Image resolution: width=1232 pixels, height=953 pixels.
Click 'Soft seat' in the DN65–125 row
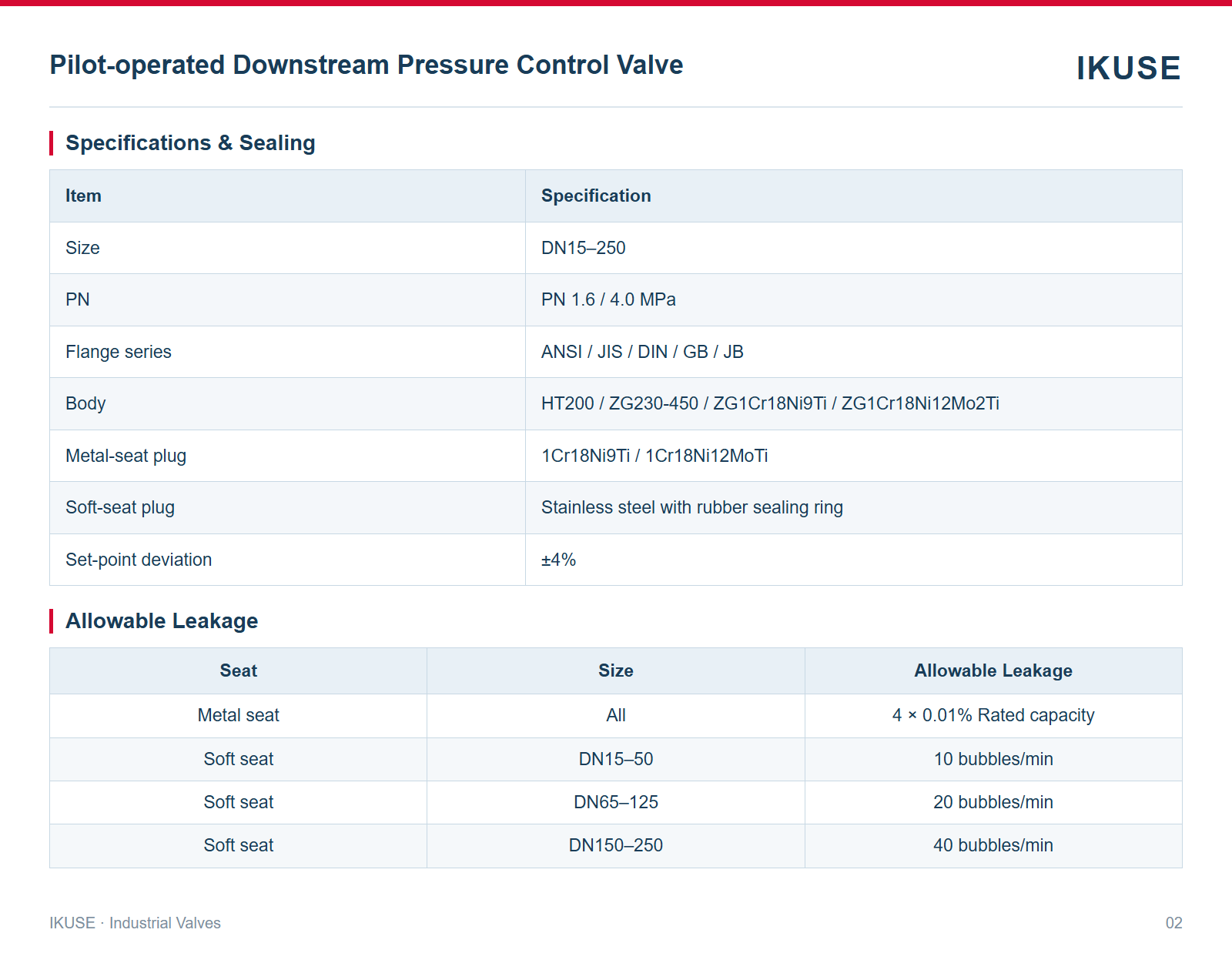point(239,802)
